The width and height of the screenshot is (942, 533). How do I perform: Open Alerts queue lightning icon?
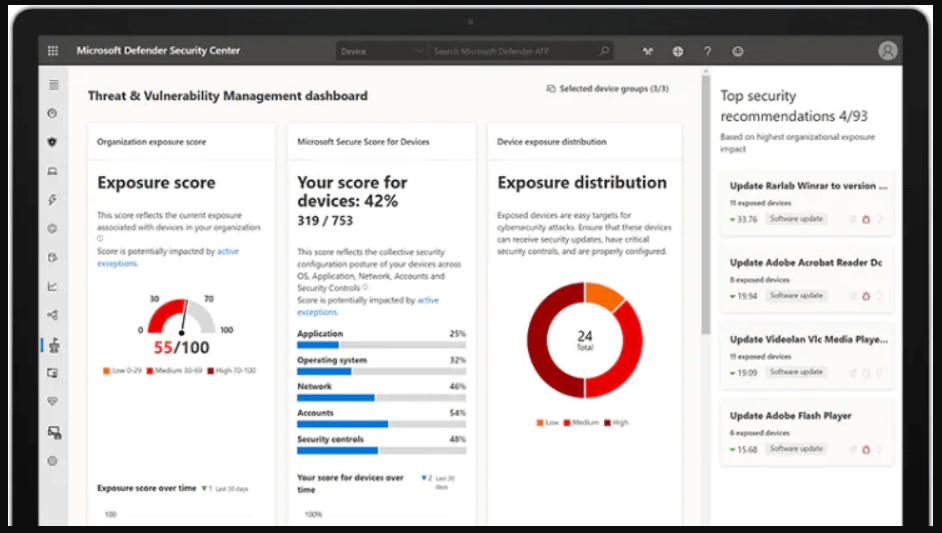tap(52, 199)
